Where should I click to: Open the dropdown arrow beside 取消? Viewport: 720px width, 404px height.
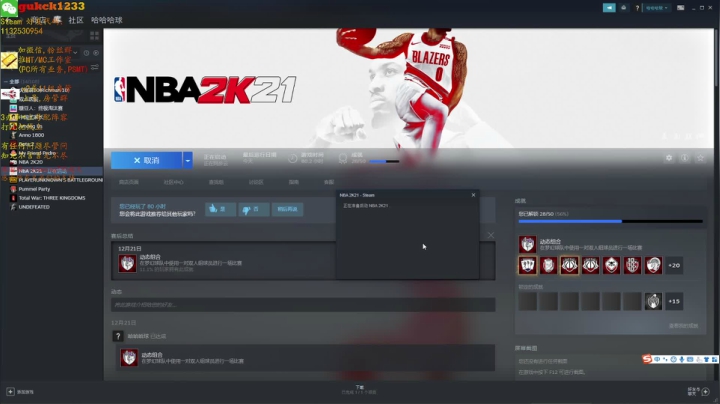click(x=188, y=160)
